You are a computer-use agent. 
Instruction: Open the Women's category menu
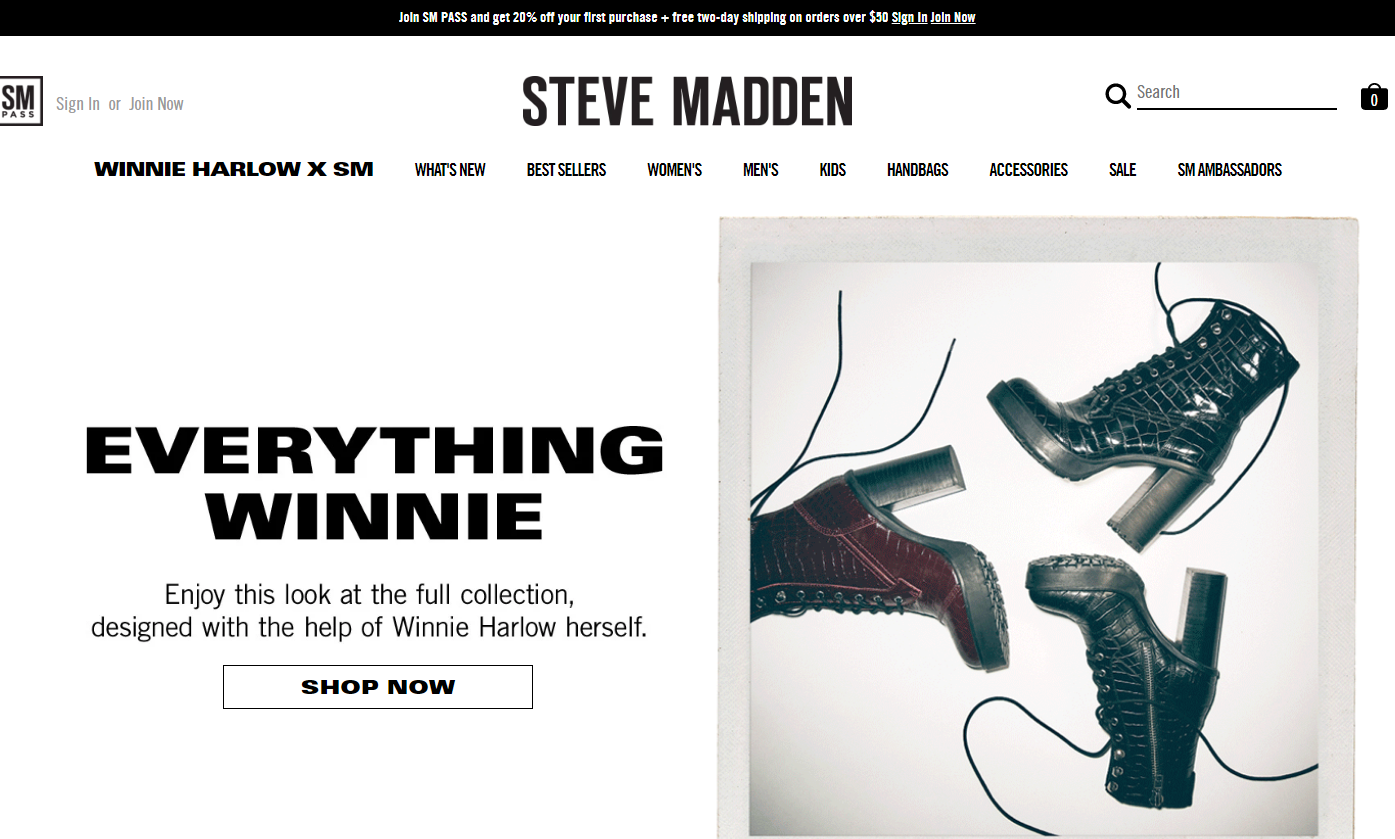(x=674, y=170)
